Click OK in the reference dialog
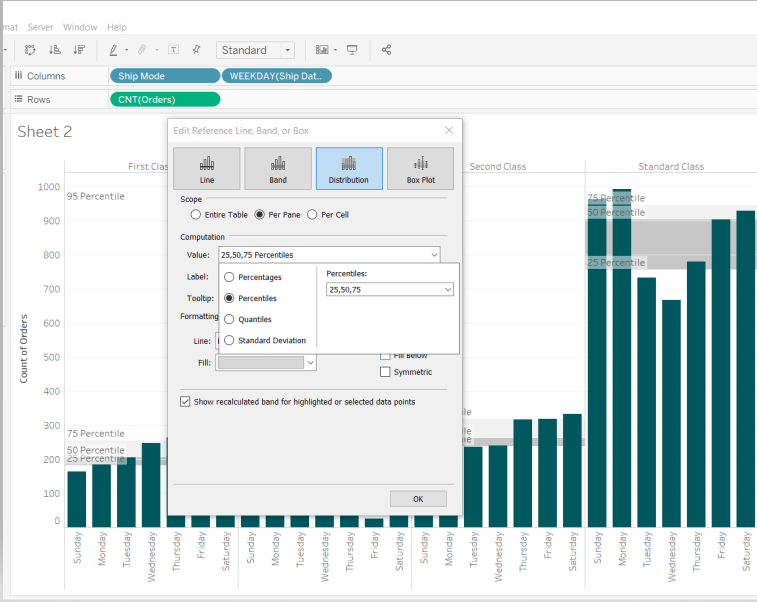Screen dimensions: 757x602 pos(418,499)
